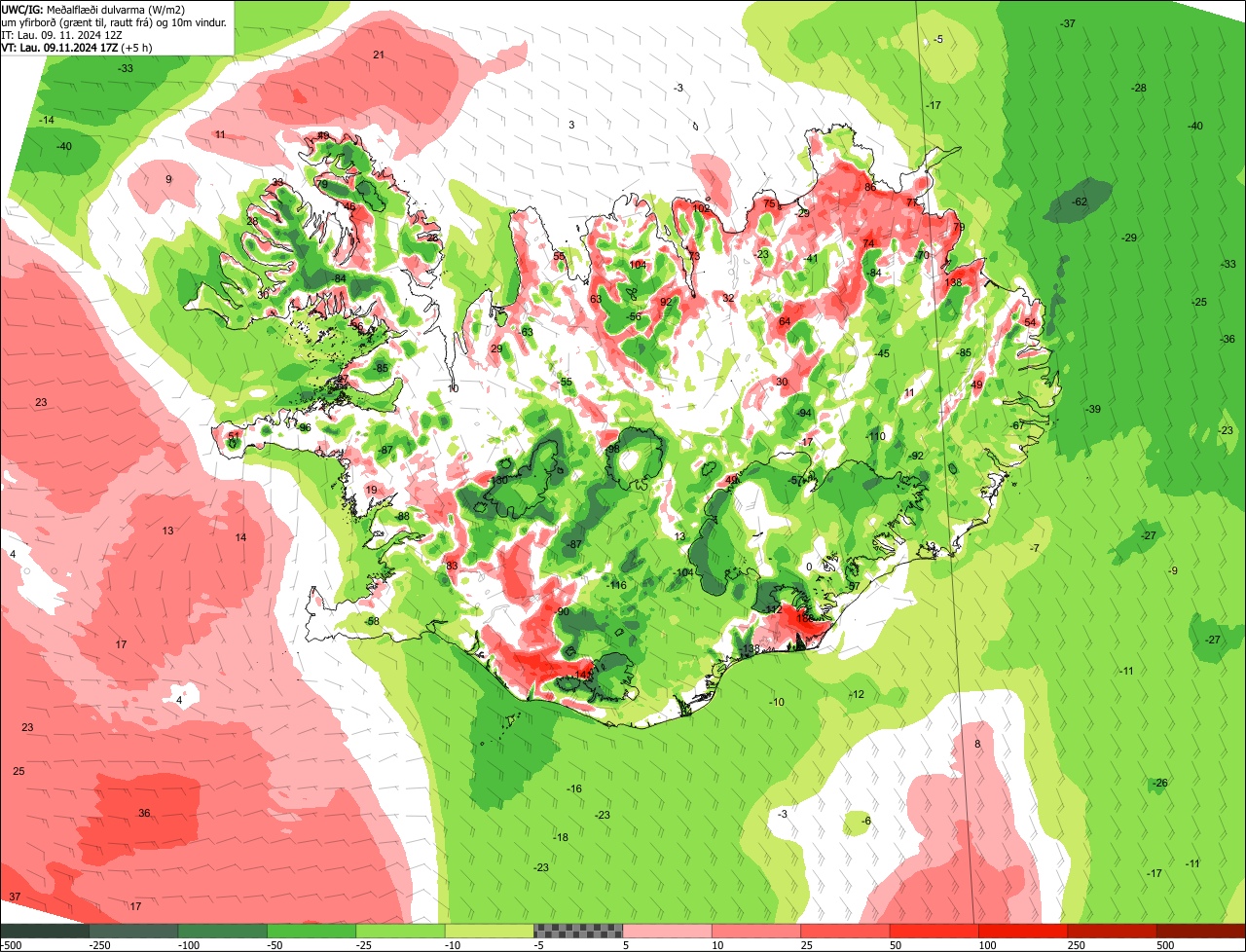1246x952 pixels.
Task: Click the map value '-39' east of Iceland
Action: (1093, 409)
